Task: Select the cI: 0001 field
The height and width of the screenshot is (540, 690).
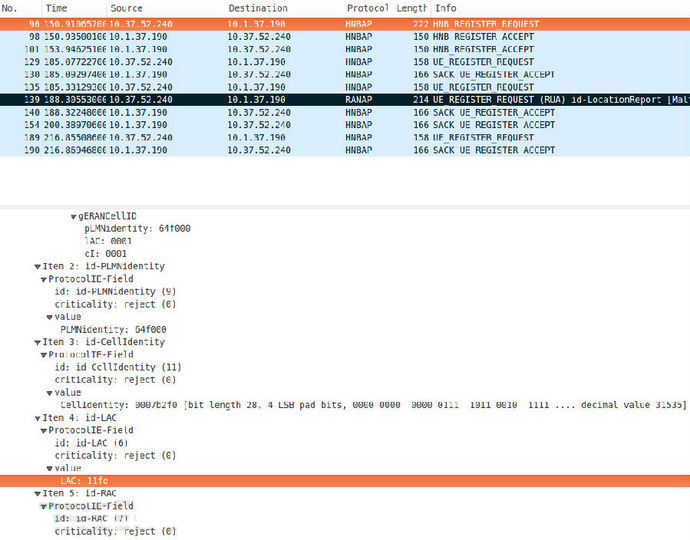Action: 105,254
